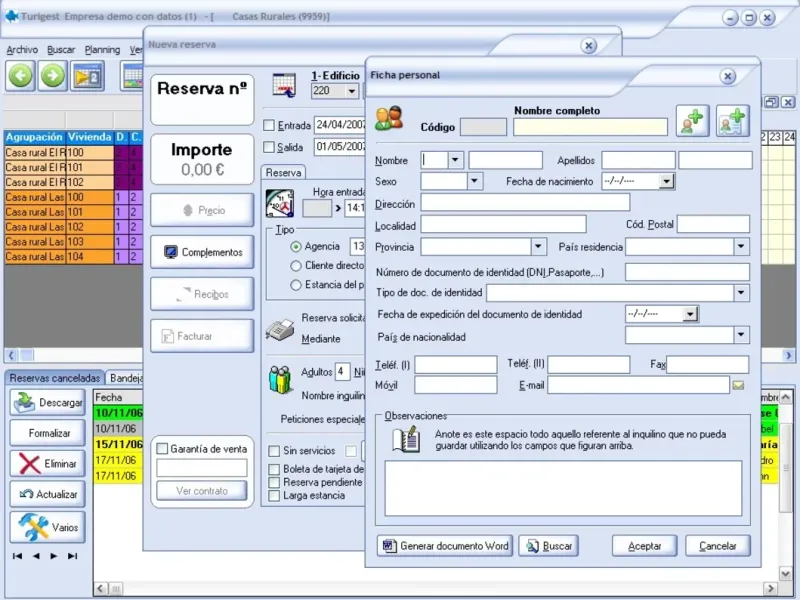Click the Eliminar red X button
Image resolution: width=800 pixels, height=600 pixels.
click(47, 464)
